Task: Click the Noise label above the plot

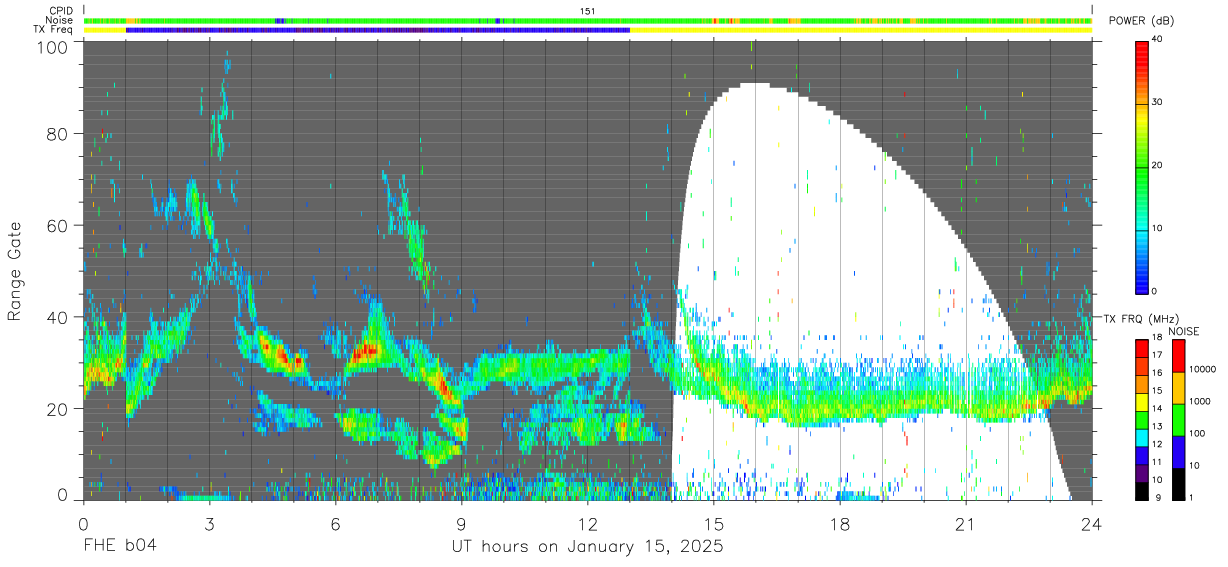Action: pyautogui.click(x=60, y=20)
